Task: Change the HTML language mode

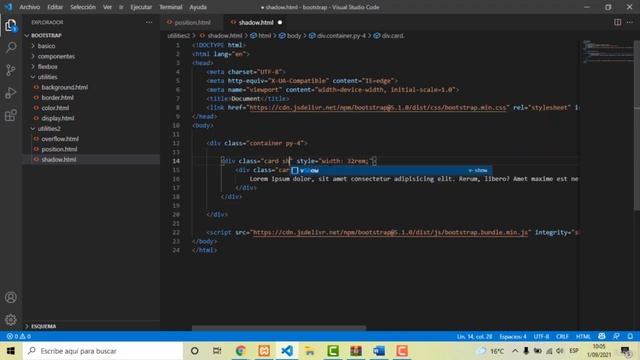Action: coord(583,336)
